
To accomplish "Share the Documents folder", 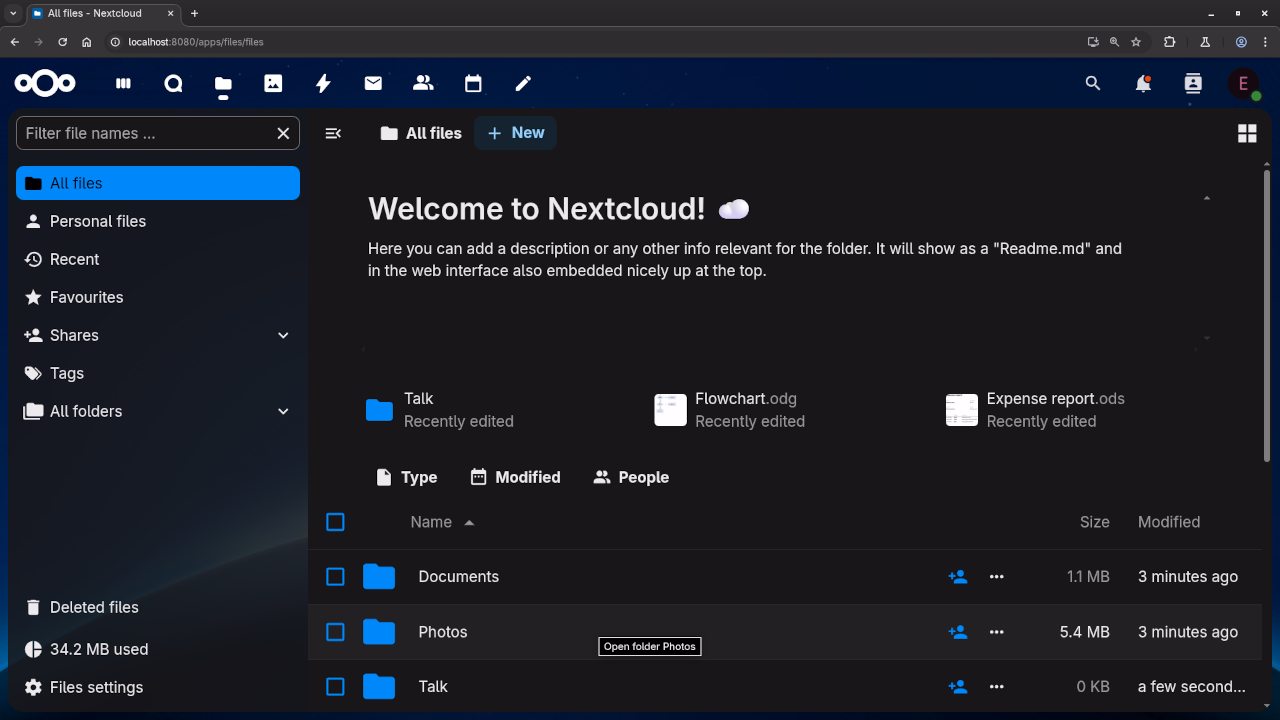I will (958, 577).
